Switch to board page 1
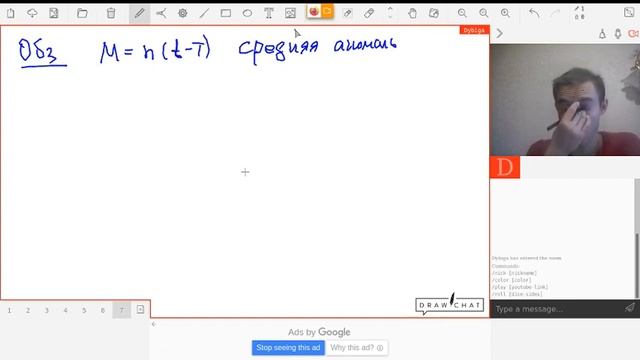The image size is (640, 360). coord(9,310)
